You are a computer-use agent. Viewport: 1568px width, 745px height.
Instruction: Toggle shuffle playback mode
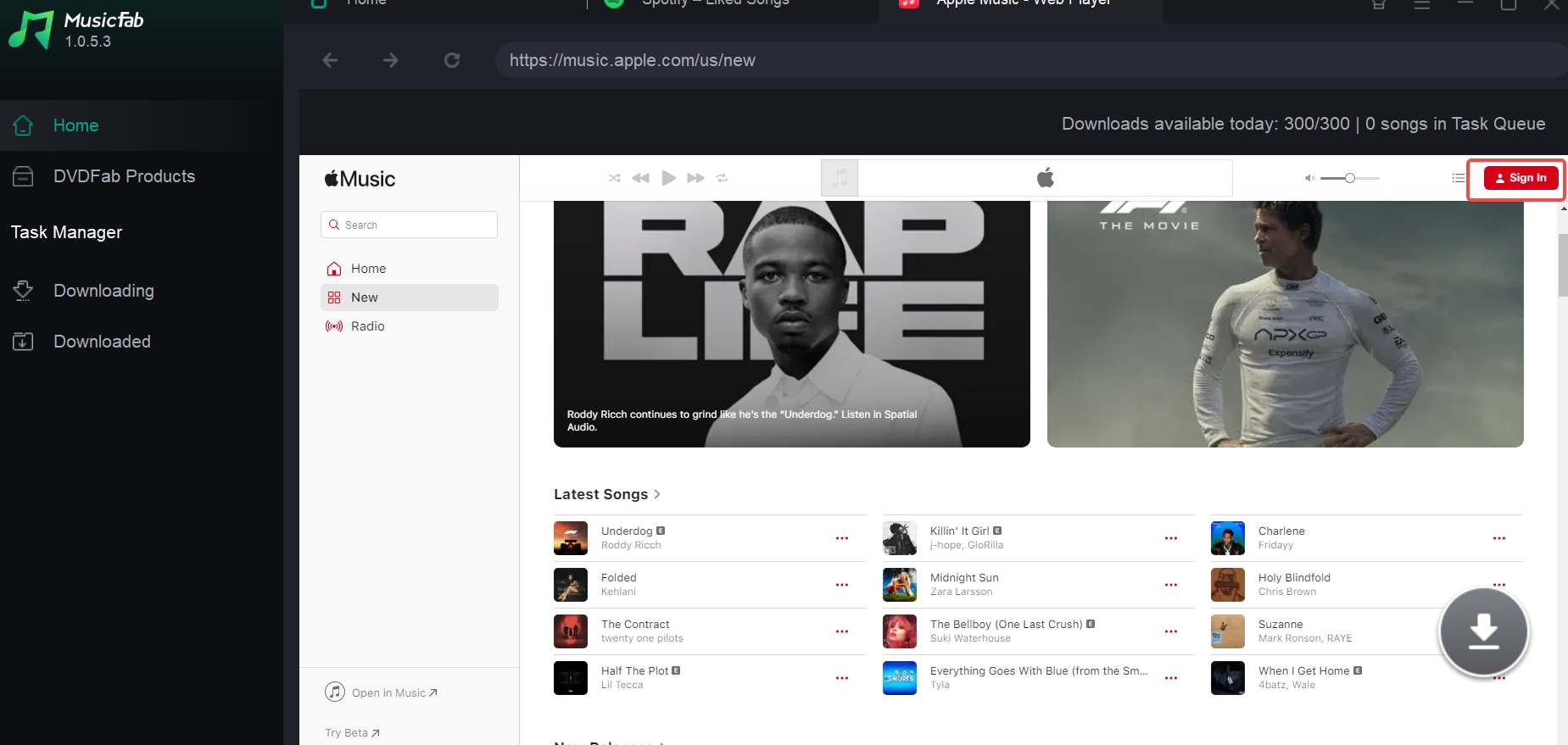click(x=614, y=178)
